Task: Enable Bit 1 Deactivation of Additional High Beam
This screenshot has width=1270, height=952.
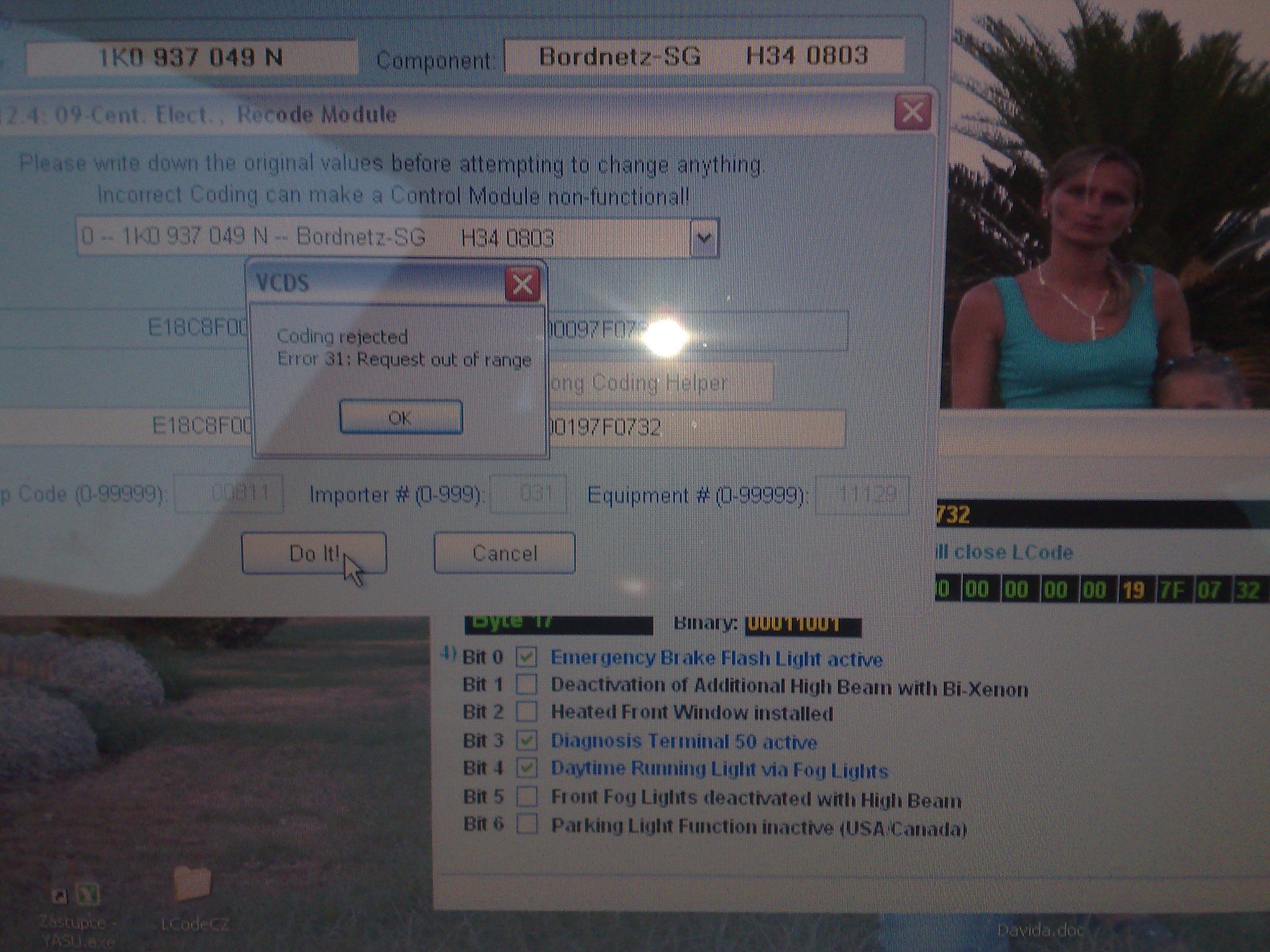Action: [x=527, y=685]
